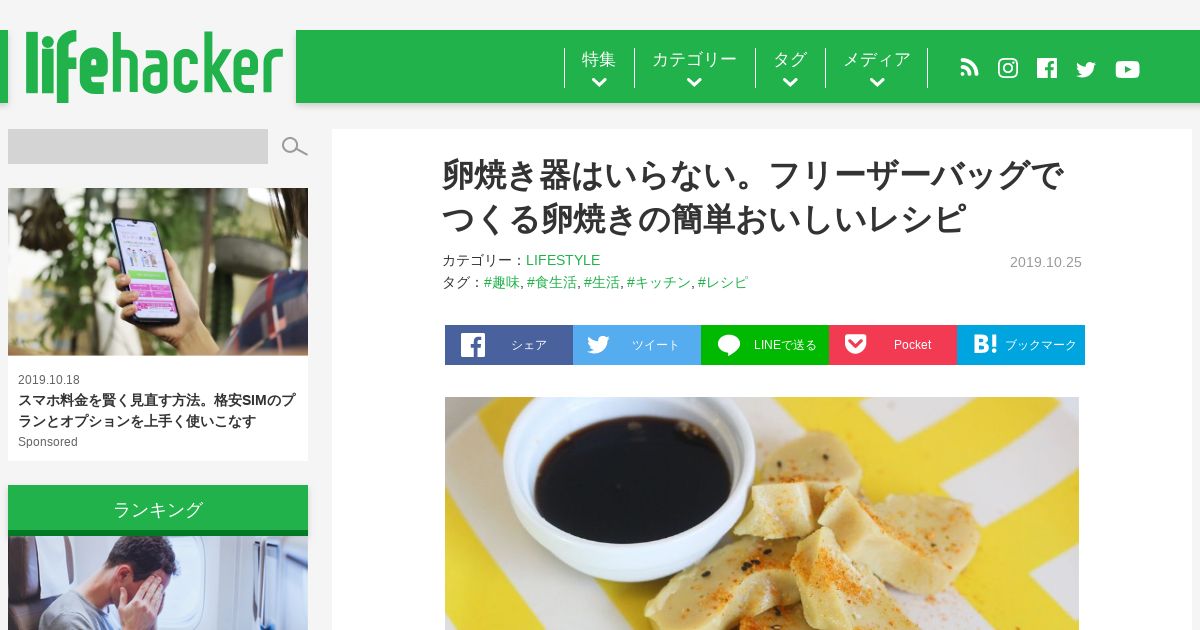Open the Twitter icon in header
Viewport: 1200px width, 630px height.
pos(1086,69)
